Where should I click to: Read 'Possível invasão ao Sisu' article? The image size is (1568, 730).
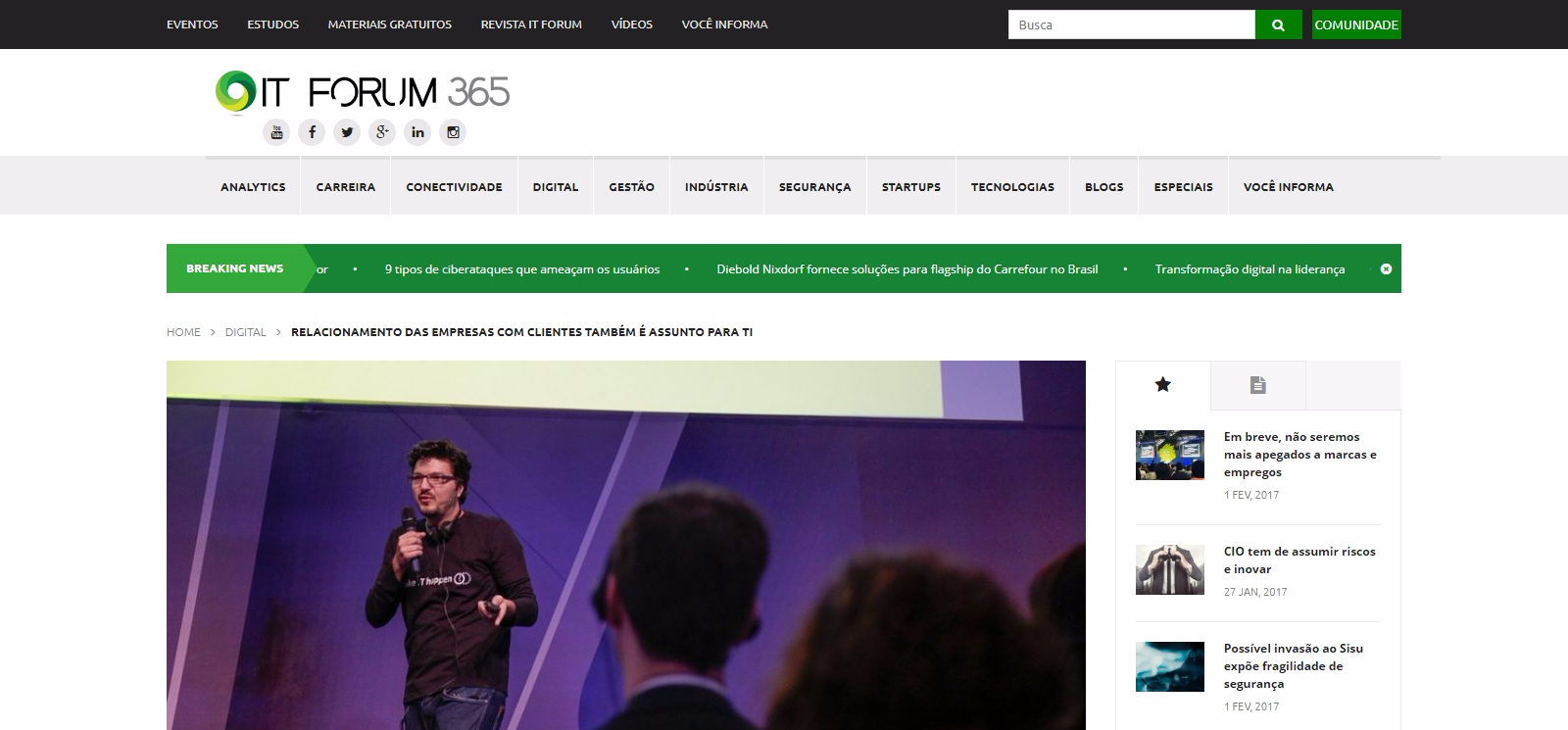coord(1294,666)
